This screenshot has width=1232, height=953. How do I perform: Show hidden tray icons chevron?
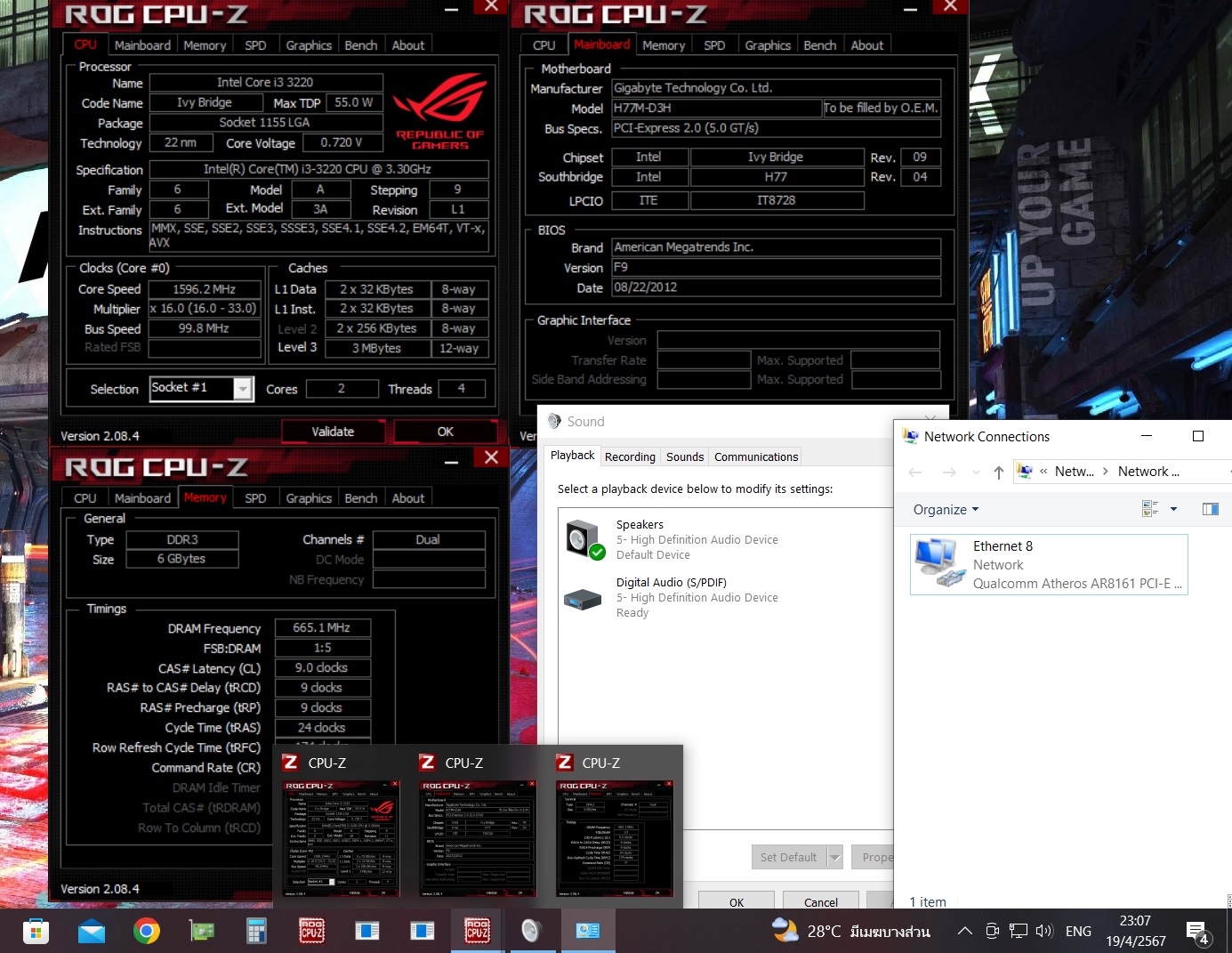964,931
